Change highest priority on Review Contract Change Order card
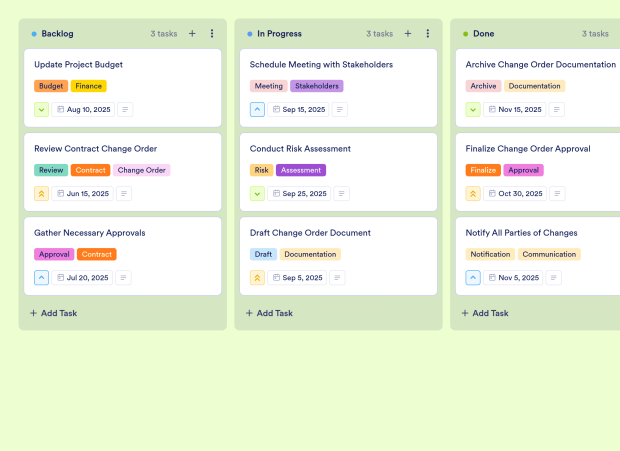620x451 pixels. click(42, 194)
